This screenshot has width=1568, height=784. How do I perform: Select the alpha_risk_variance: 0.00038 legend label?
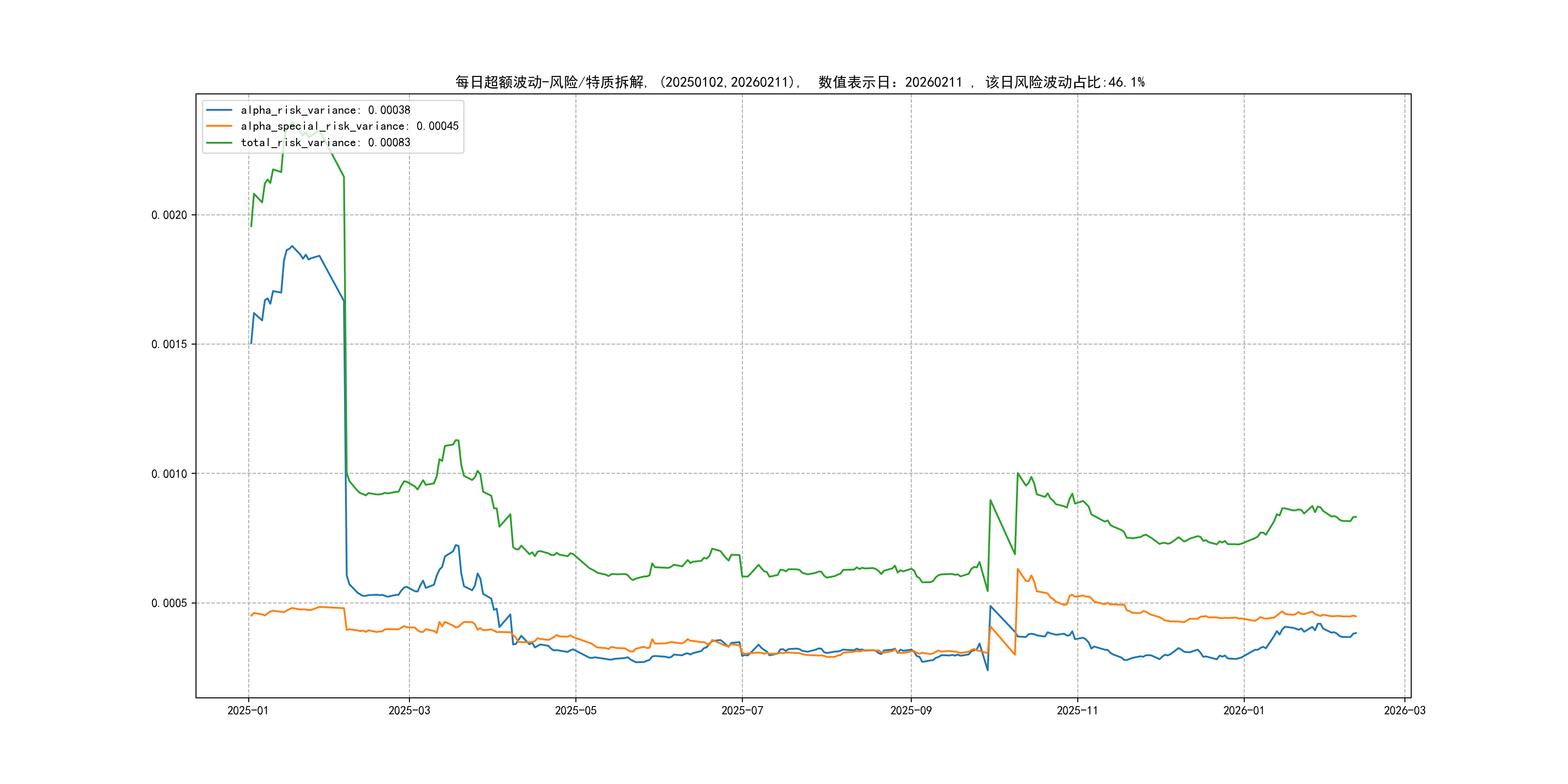click(325, 110)
